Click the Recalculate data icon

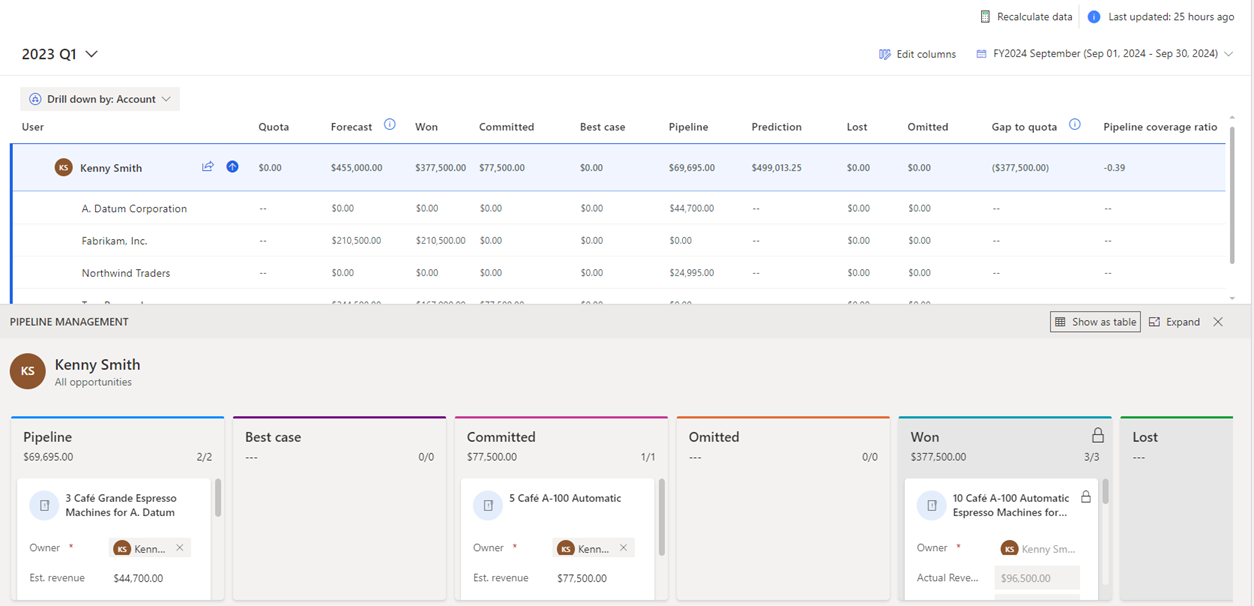pyautogui.click(x=985, y=17)
